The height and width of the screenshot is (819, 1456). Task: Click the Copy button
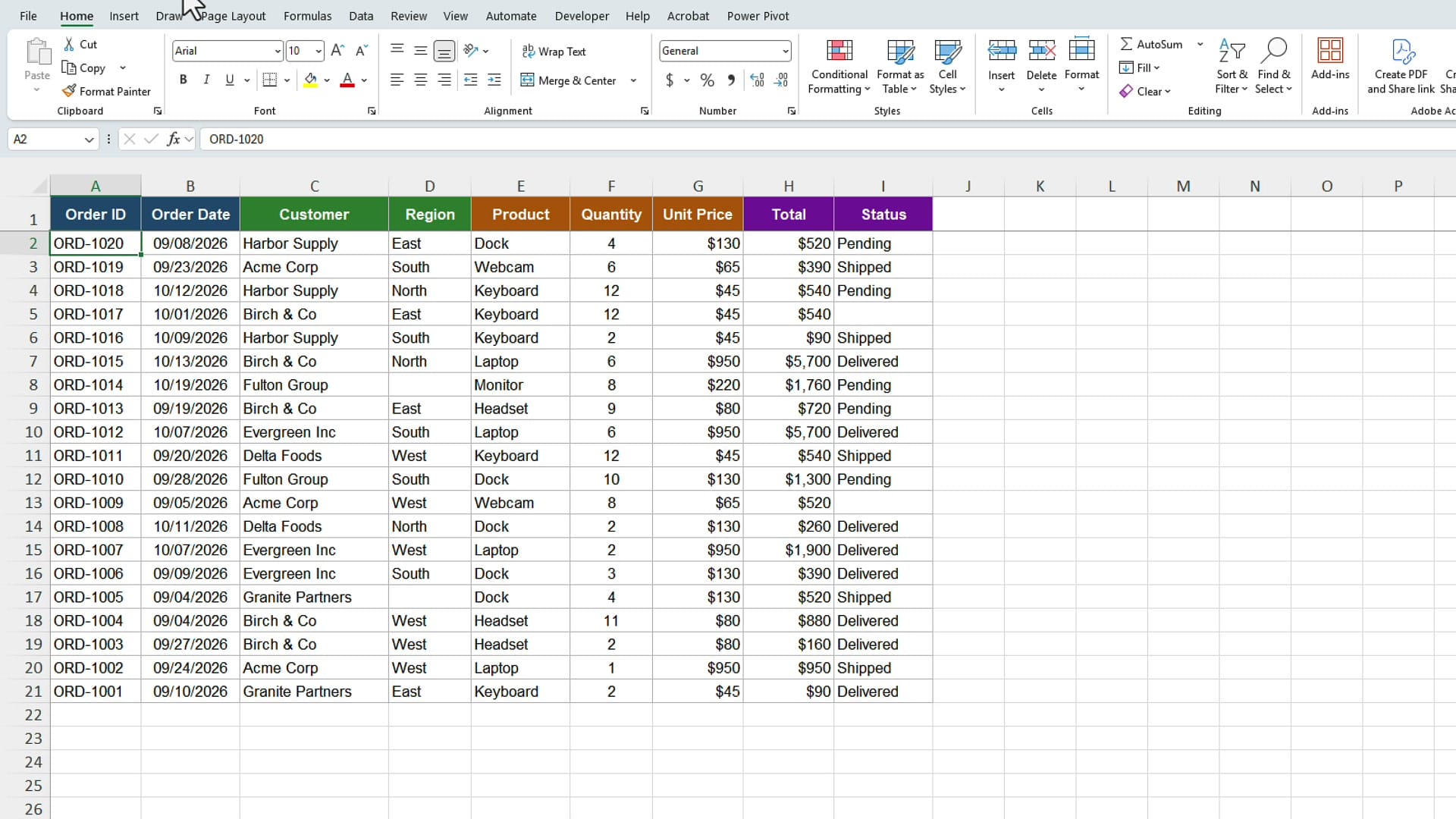[x=84, y=67]
